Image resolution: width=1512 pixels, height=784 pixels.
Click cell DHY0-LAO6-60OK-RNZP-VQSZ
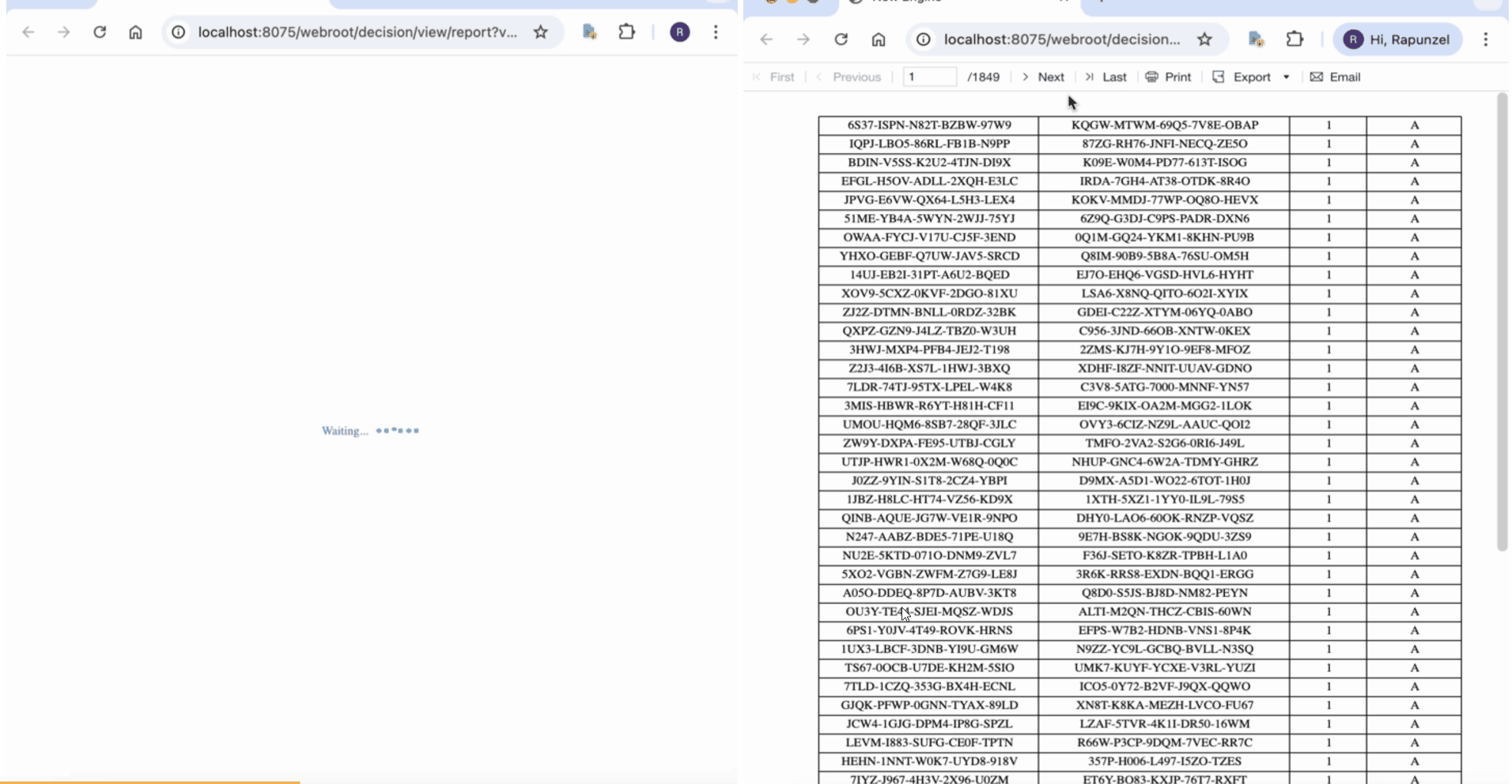coord(1164,518)
